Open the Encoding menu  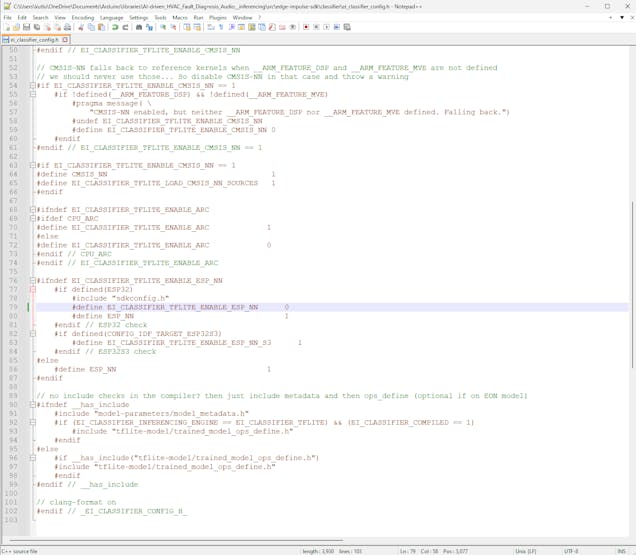point(83,17)
